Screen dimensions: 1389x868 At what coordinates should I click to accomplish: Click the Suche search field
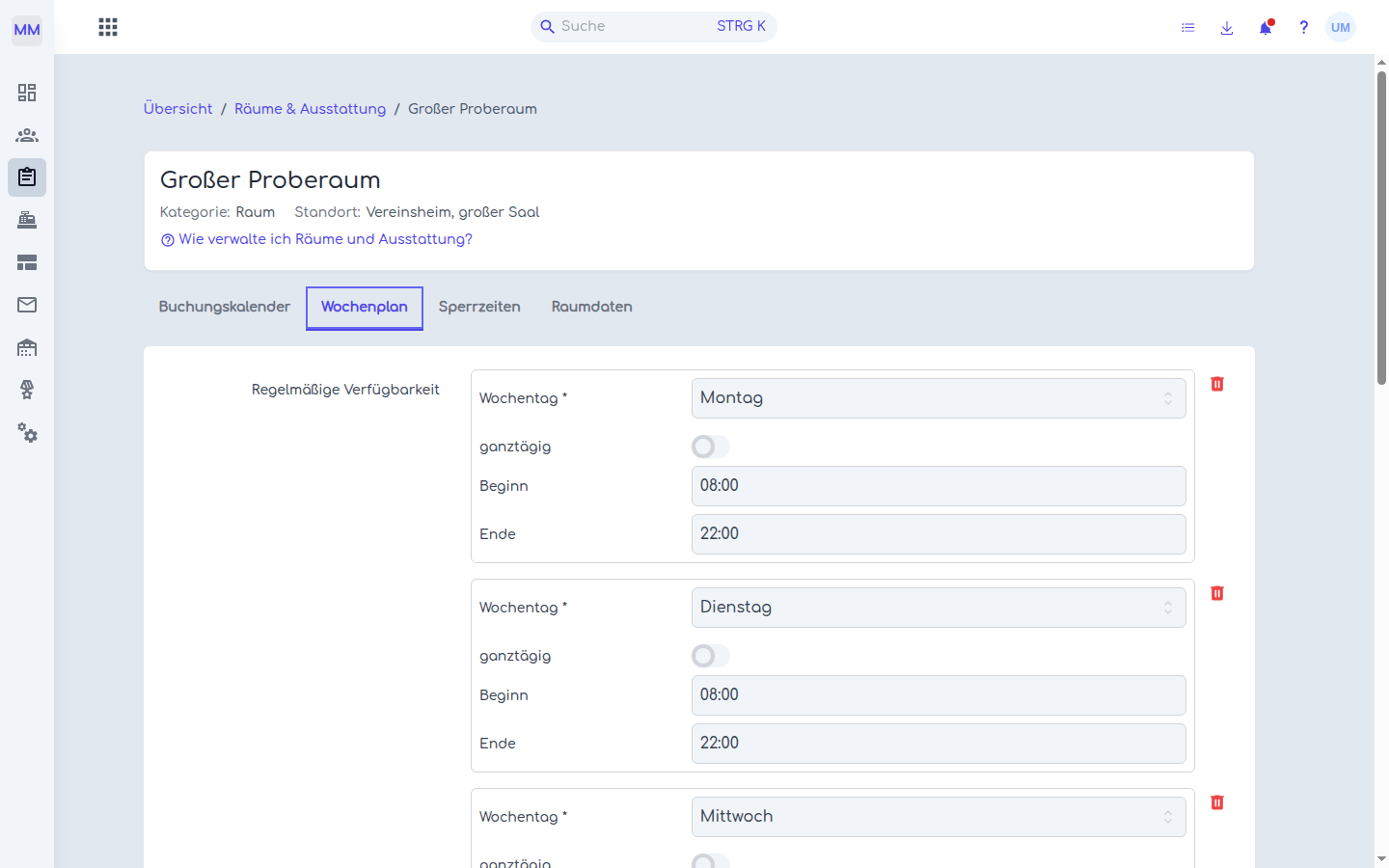click(x=654, y=27)
